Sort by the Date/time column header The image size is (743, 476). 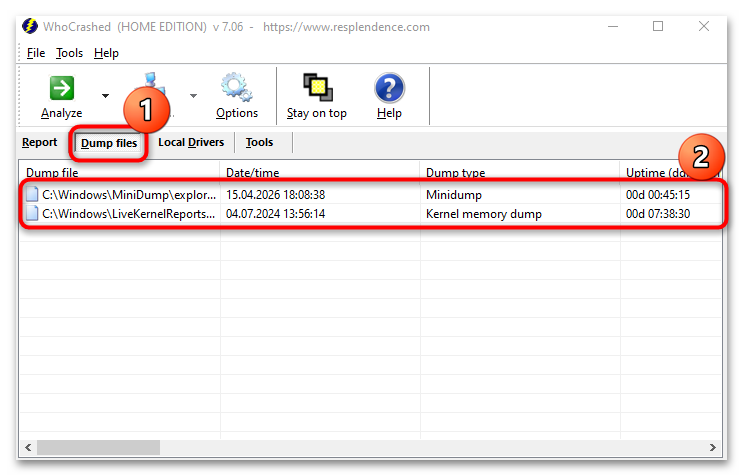click(x=320, y=171)
